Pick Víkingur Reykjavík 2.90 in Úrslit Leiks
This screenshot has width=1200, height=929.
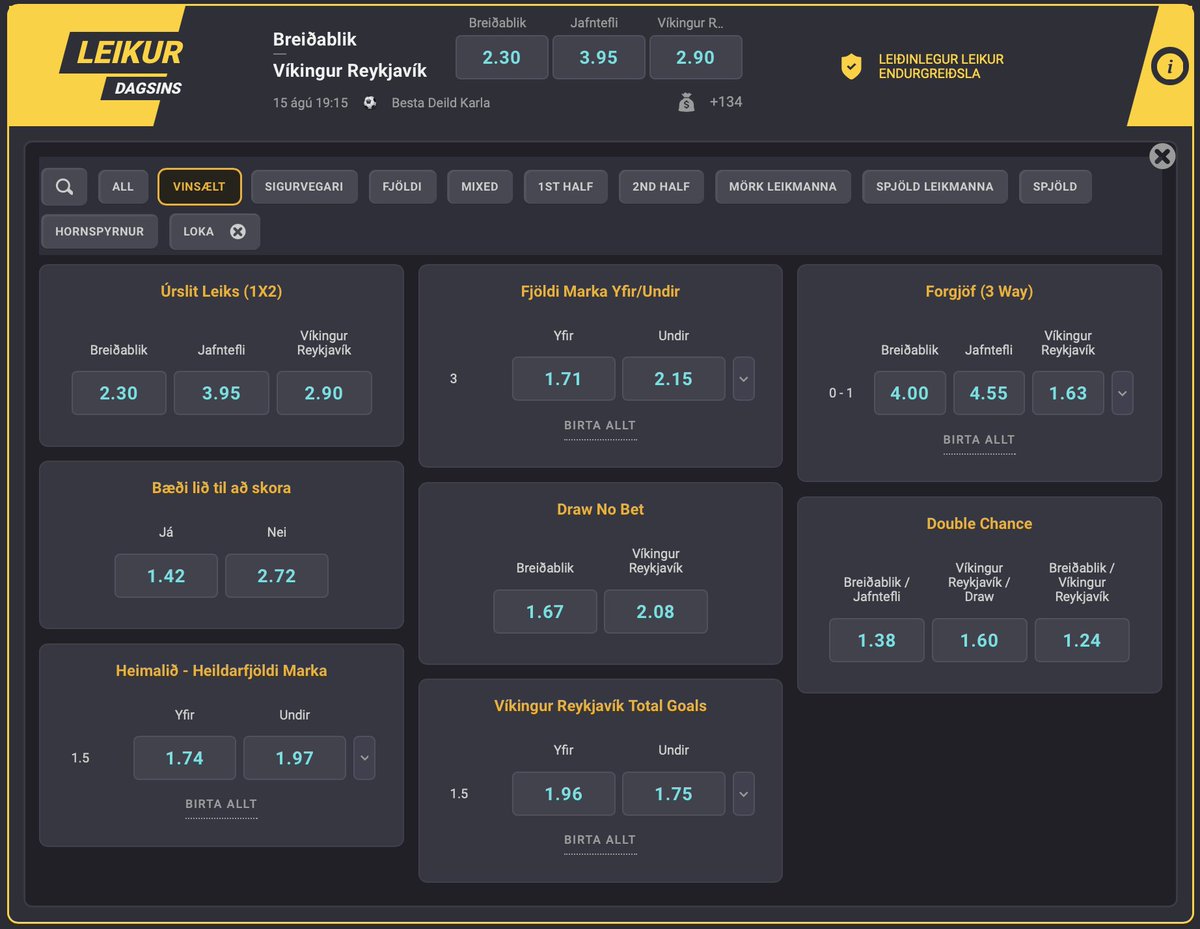coord(324,393)
